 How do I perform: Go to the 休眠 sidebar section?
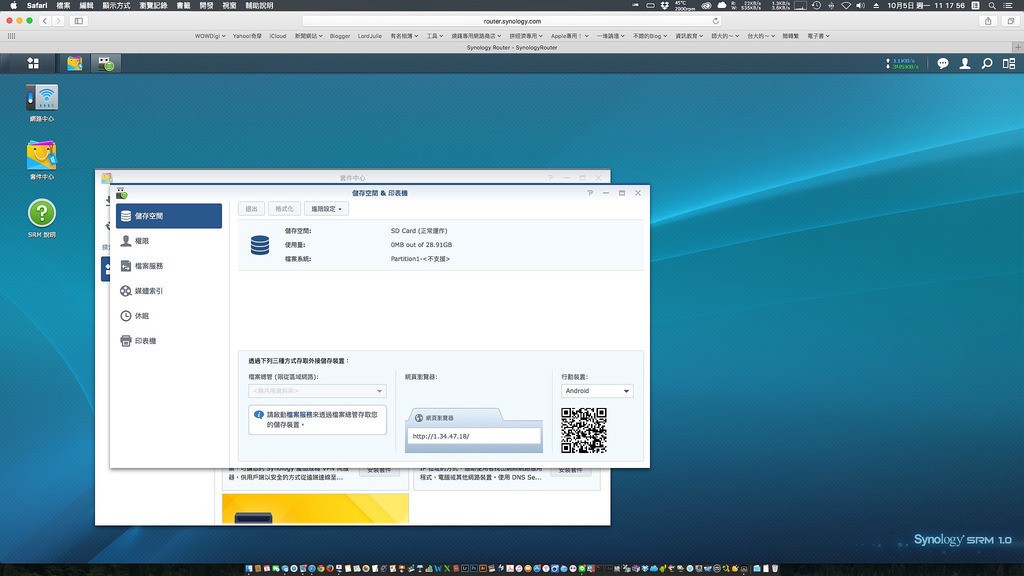[x=169, y=316]
